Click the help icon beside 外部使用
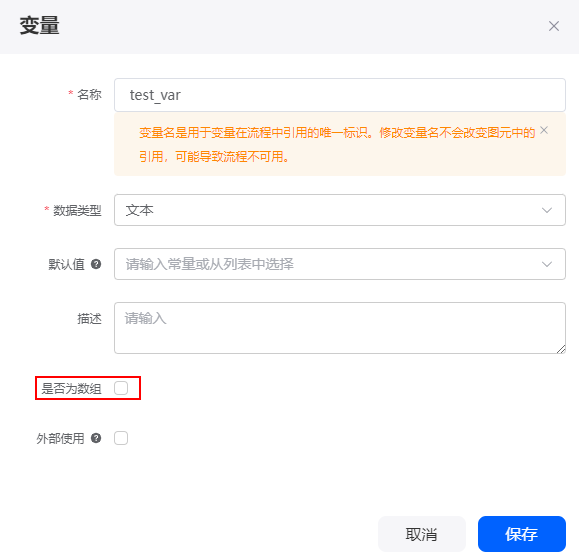Viewport: 579px width, 557px height. 96,438
